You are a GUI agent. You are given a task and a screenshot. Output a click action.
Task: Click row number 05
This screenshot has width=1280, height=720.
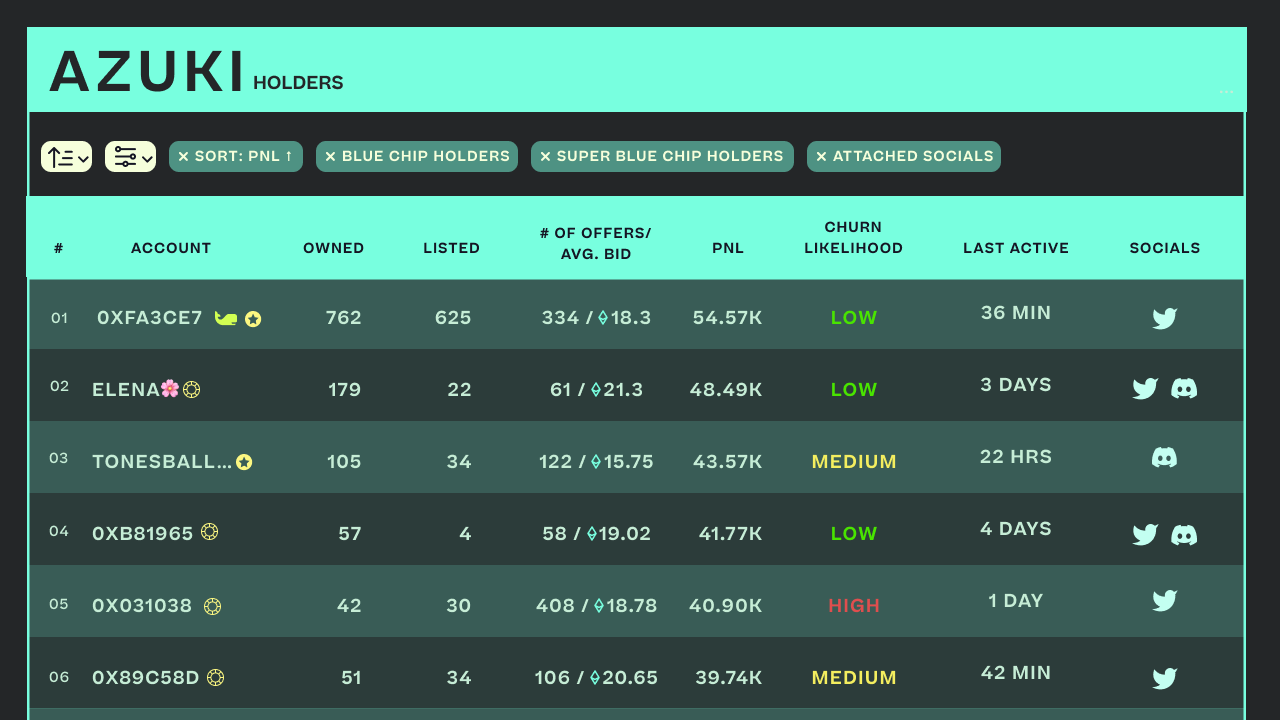pos(59,604)
